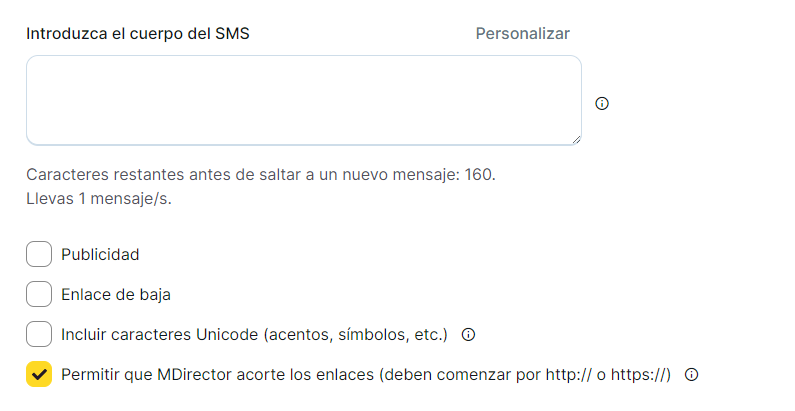The width and height of the screenshot is (795, 411).
Task: Tick the Enlace de baja checkbox
Action: click(x=39, y=294)
